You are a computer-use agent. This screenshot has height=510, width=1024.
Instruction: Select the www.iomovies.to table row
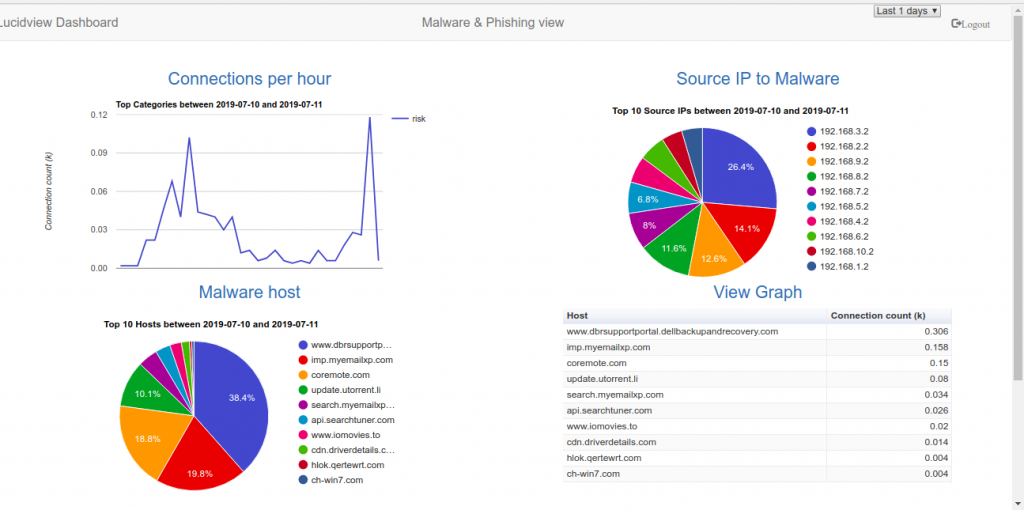758,426
